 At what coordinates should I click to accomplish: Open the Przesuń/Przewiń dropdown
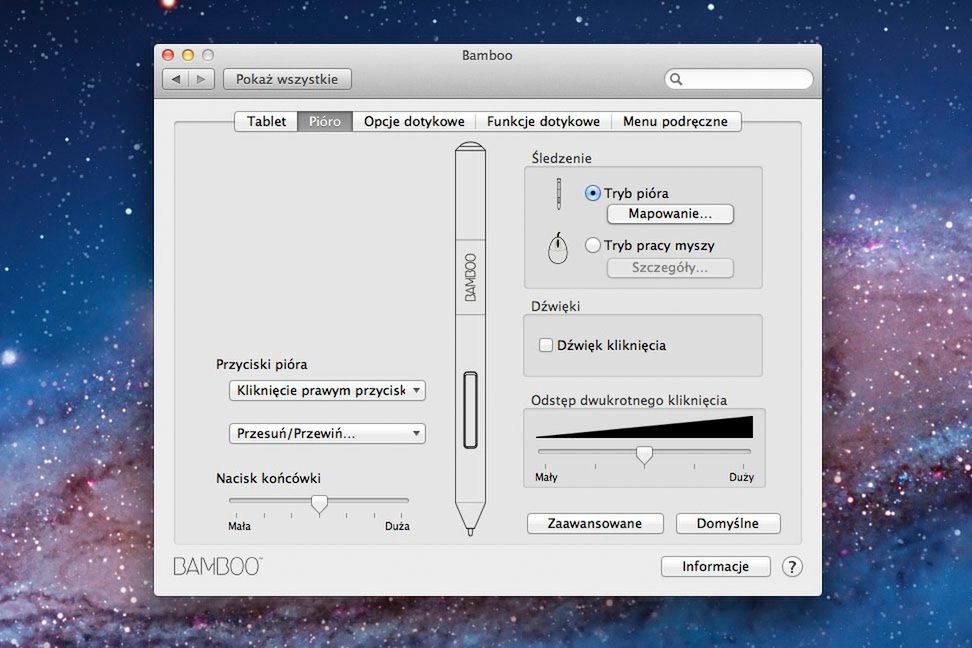point(327,433)
